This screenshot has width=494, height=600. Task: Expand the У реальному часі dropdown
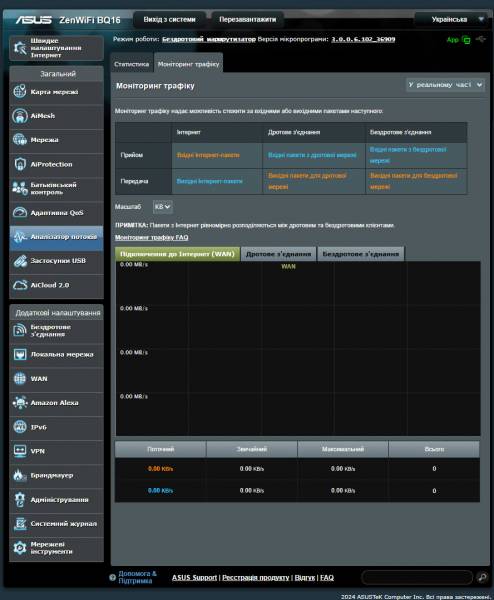[445, 85]
